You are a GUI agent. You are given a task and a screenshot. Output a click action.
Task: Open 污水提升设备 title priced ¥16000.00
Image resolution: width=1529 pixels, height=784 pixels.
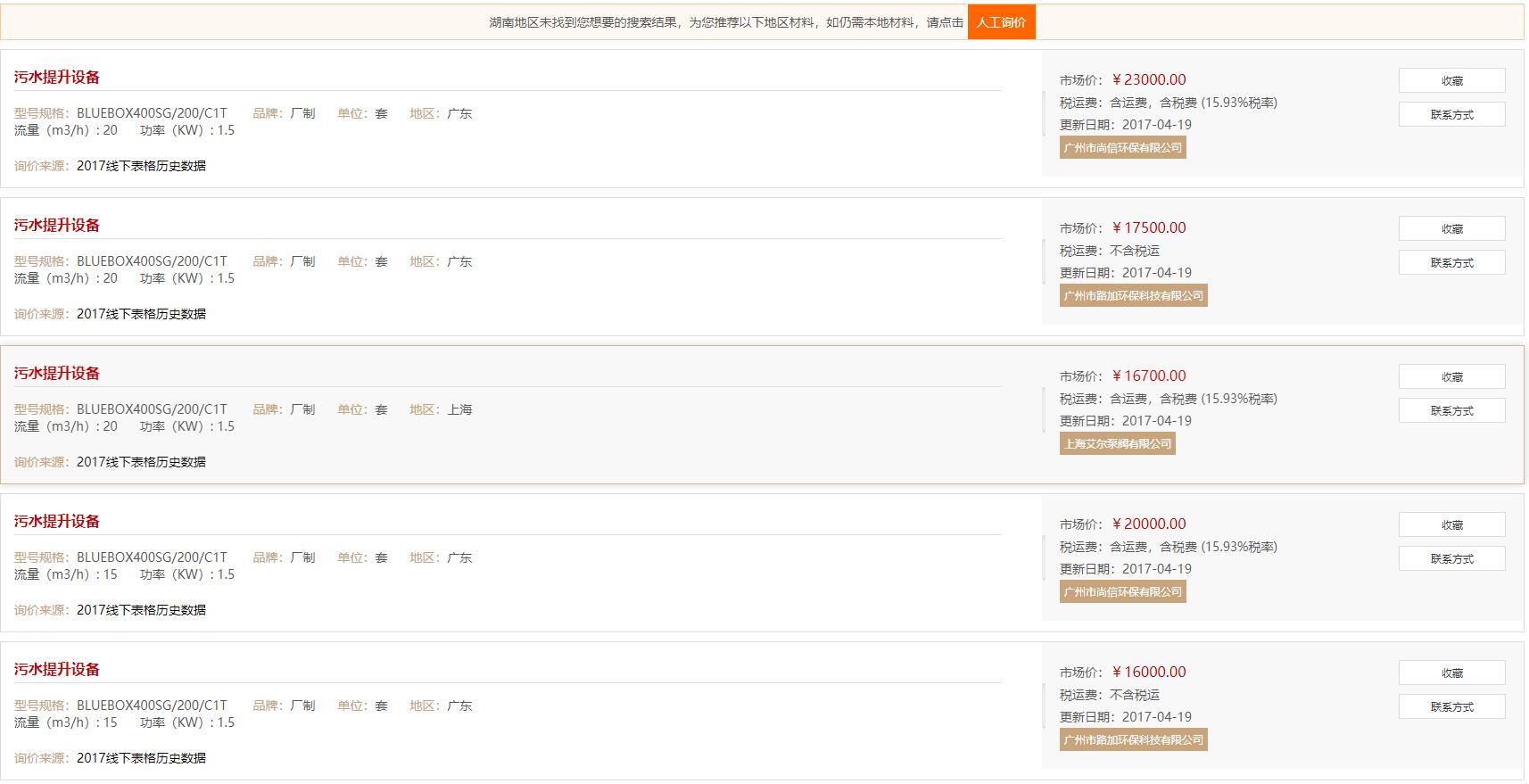click(57, 670)
